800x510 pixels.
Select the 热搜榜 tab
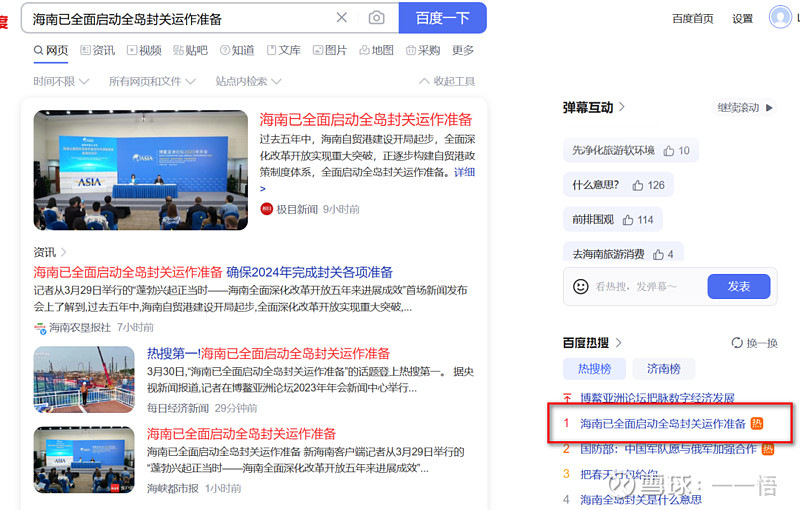pos(594,369)
